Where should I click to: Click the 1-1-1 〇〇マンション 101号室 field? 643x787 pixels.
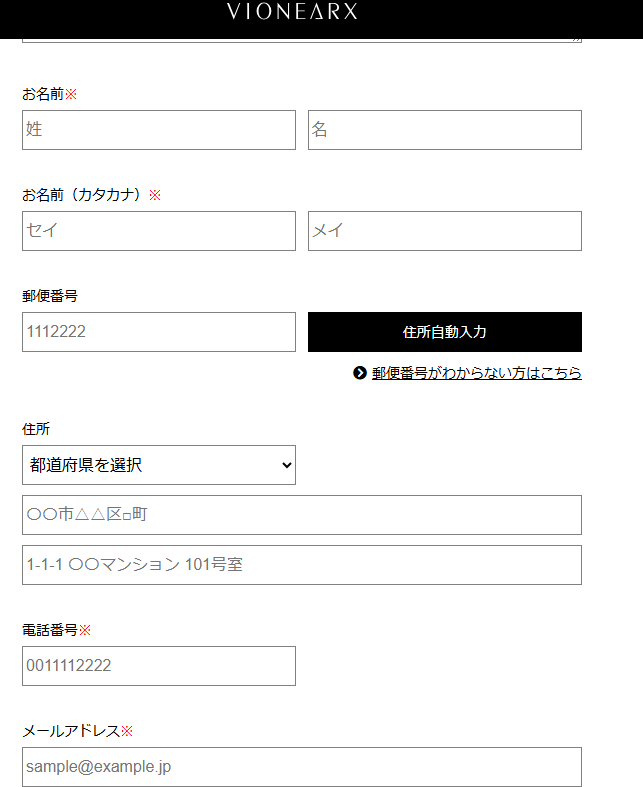click(302, 565)
